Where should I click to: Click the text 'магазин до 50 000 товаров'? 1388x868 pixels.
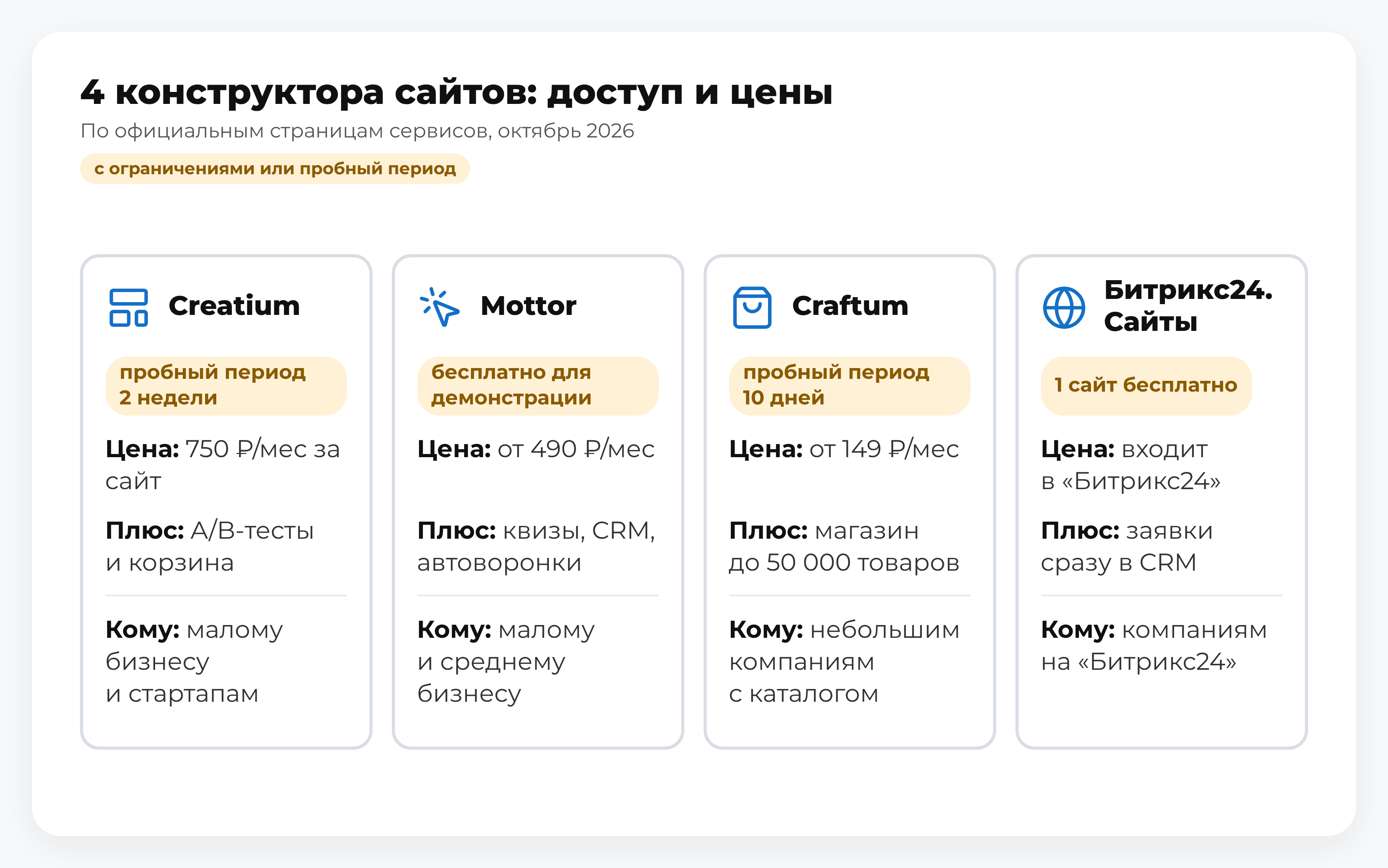(x=844, y=547)
